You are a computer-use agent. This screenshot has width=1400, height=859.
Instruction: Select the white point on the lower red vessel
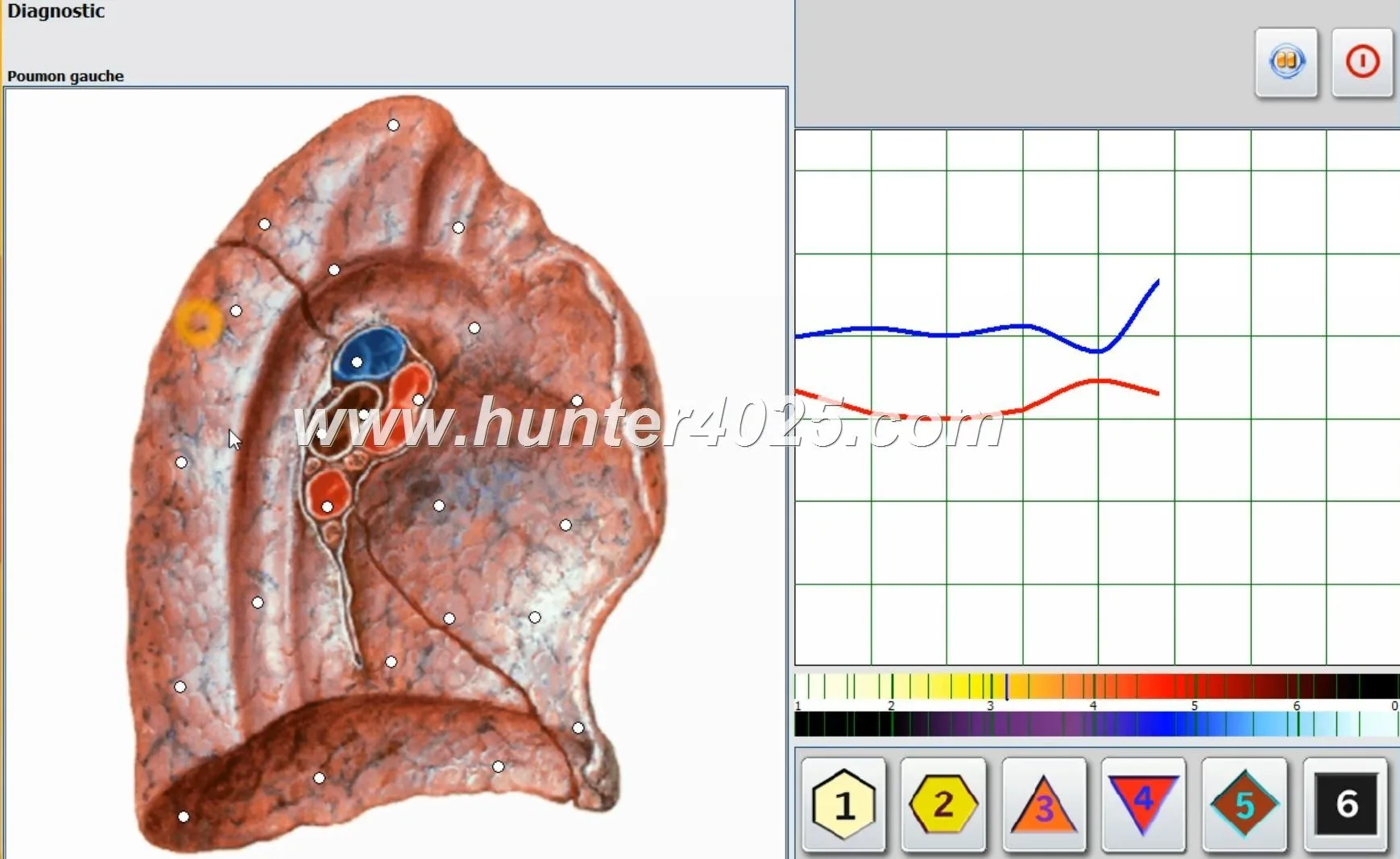[327, 507]
